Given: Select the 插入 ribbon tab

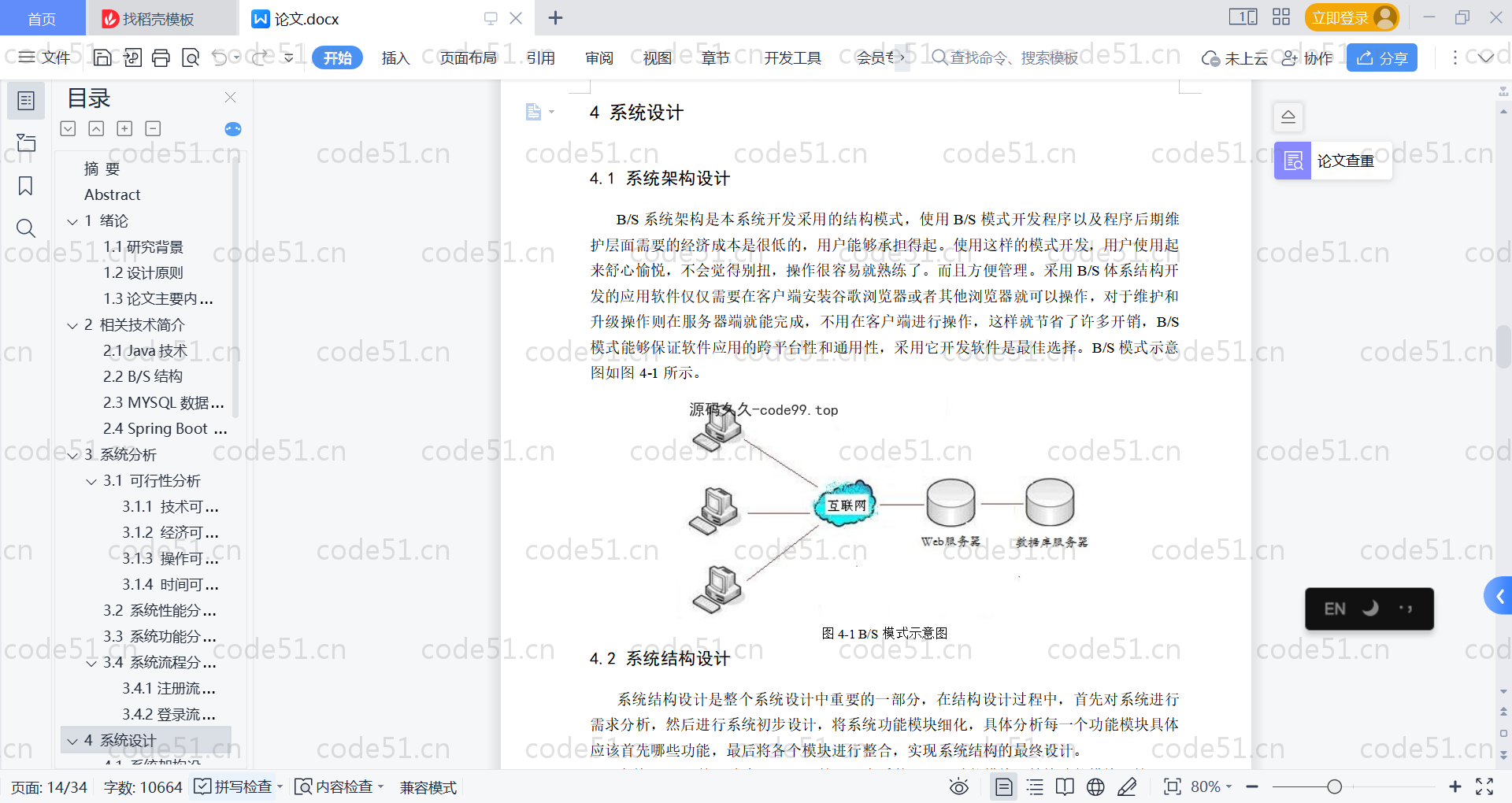Looking at the screenshot, I should click(395, 57).
